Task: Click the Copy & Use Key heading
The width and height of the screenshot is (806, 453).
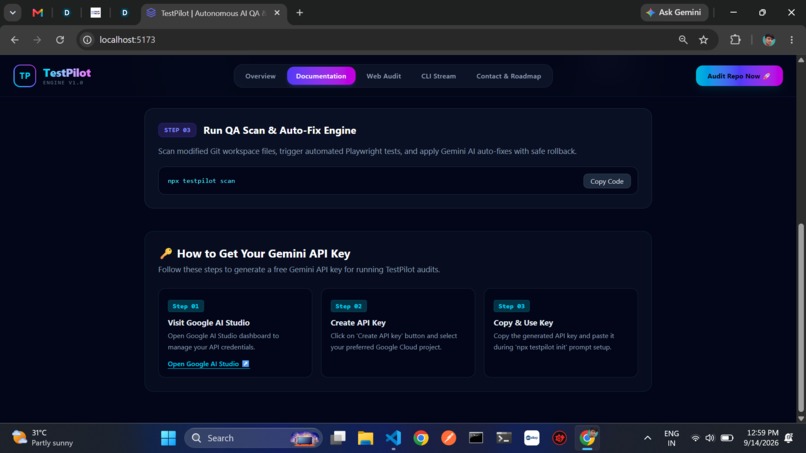Action: coord(523,322)
